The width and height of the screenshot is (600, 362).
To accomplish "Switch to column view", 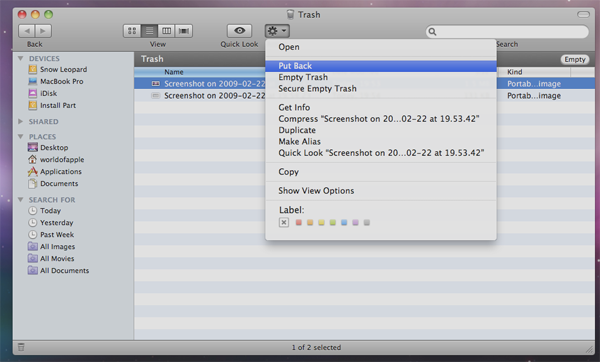I will point(166,31).
